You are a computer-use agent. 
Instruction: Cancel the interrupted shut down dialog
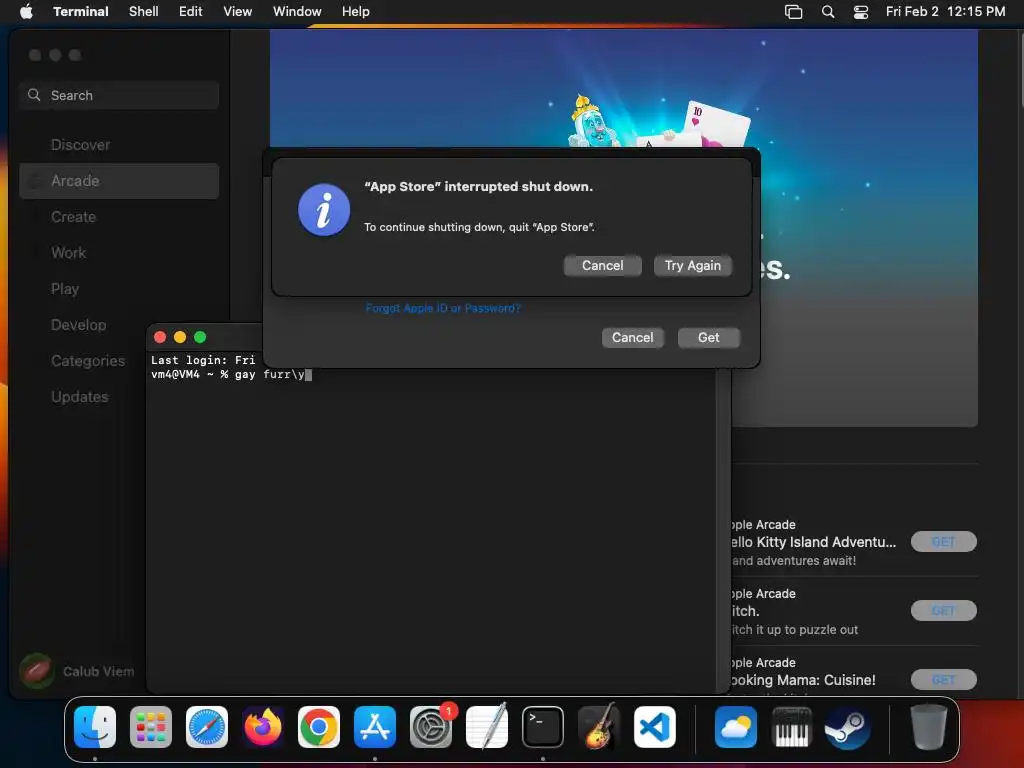602,265
